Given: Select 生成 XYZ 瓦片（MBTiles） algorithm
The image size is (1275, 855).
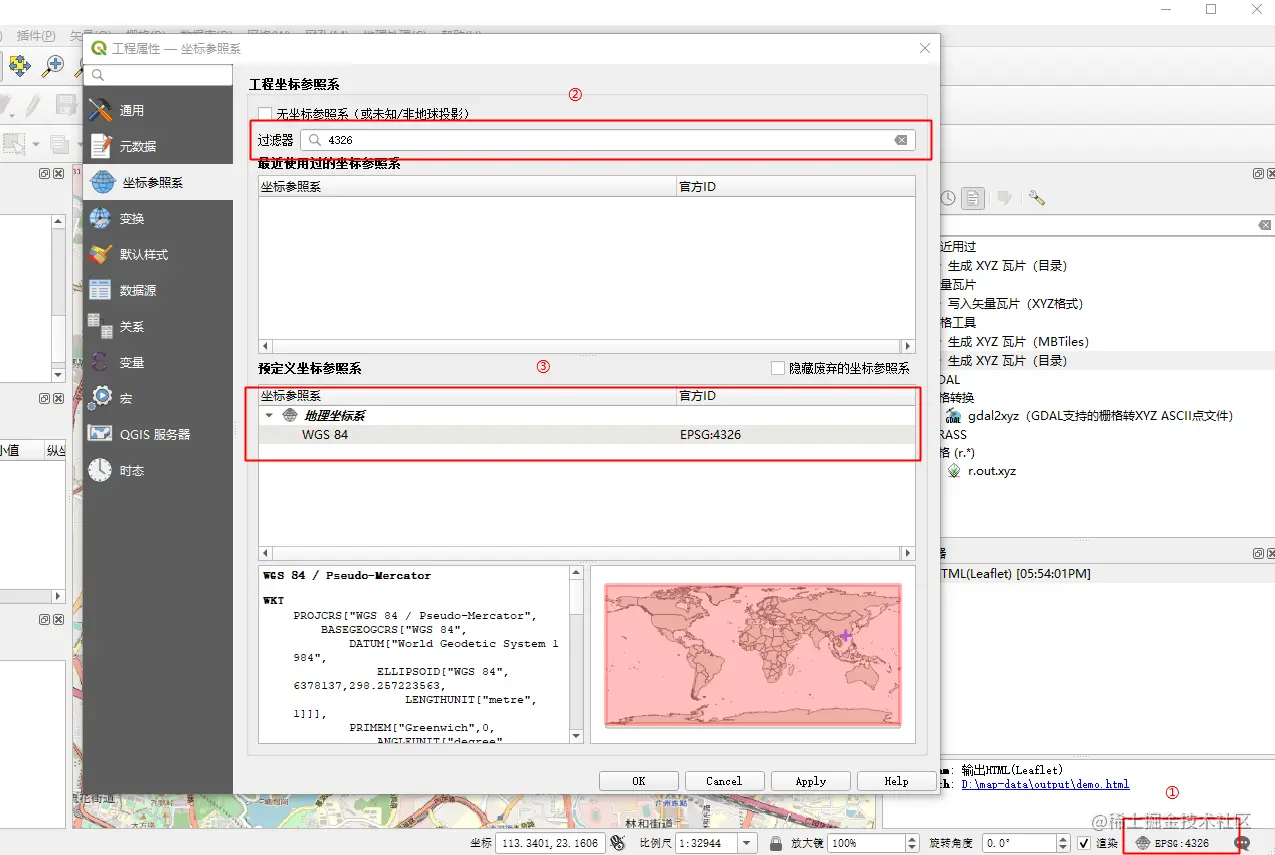Looking at the screenshot, I should [x=1018, y=341].
